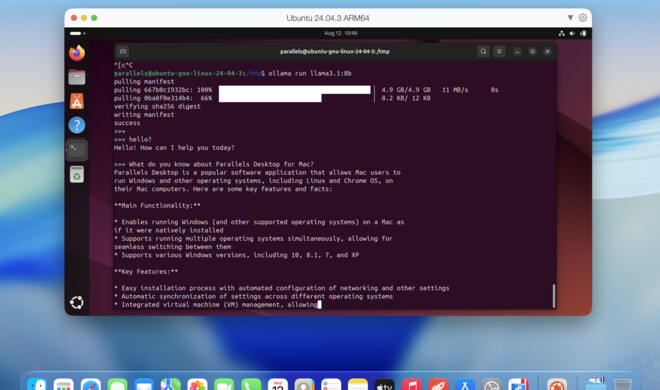Click the terminal's vertical scrollbar
This screenshot has height=390, width=660.
554,296
